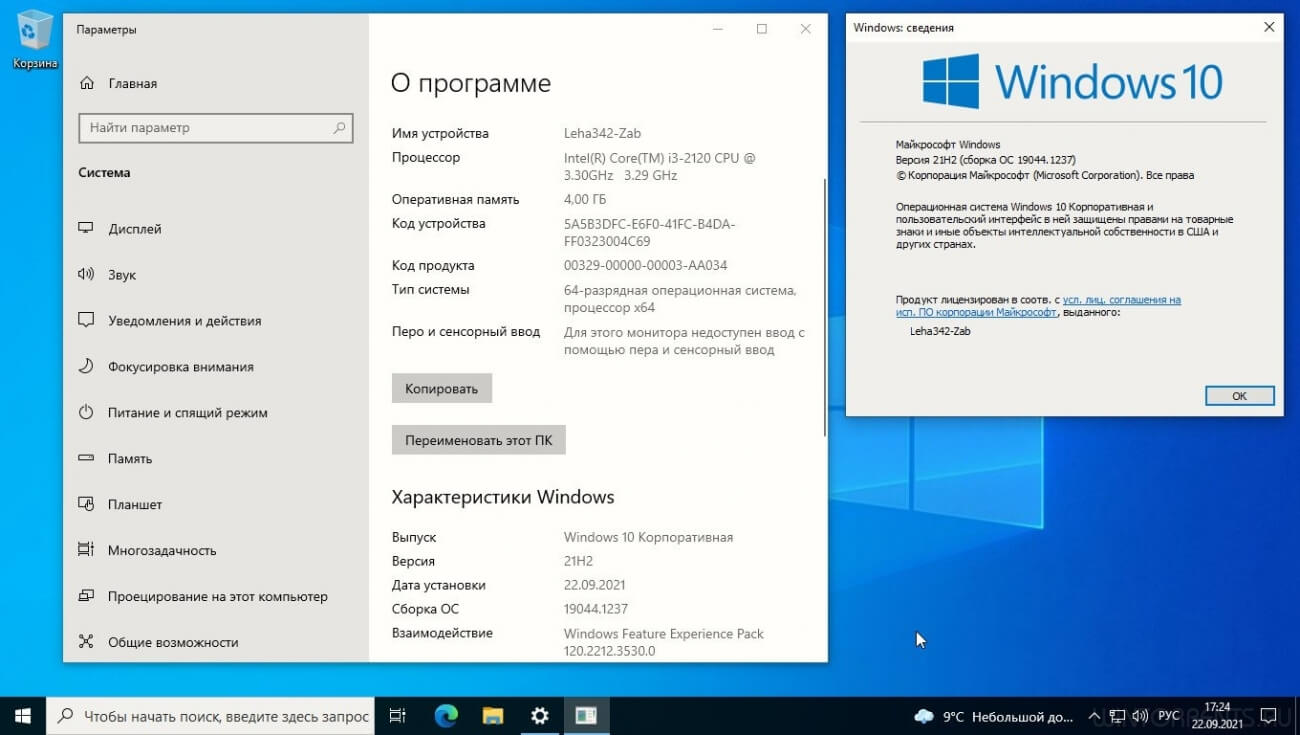
Task: Open File Explorer from the taskbar
Action: (x=493, y=716)
